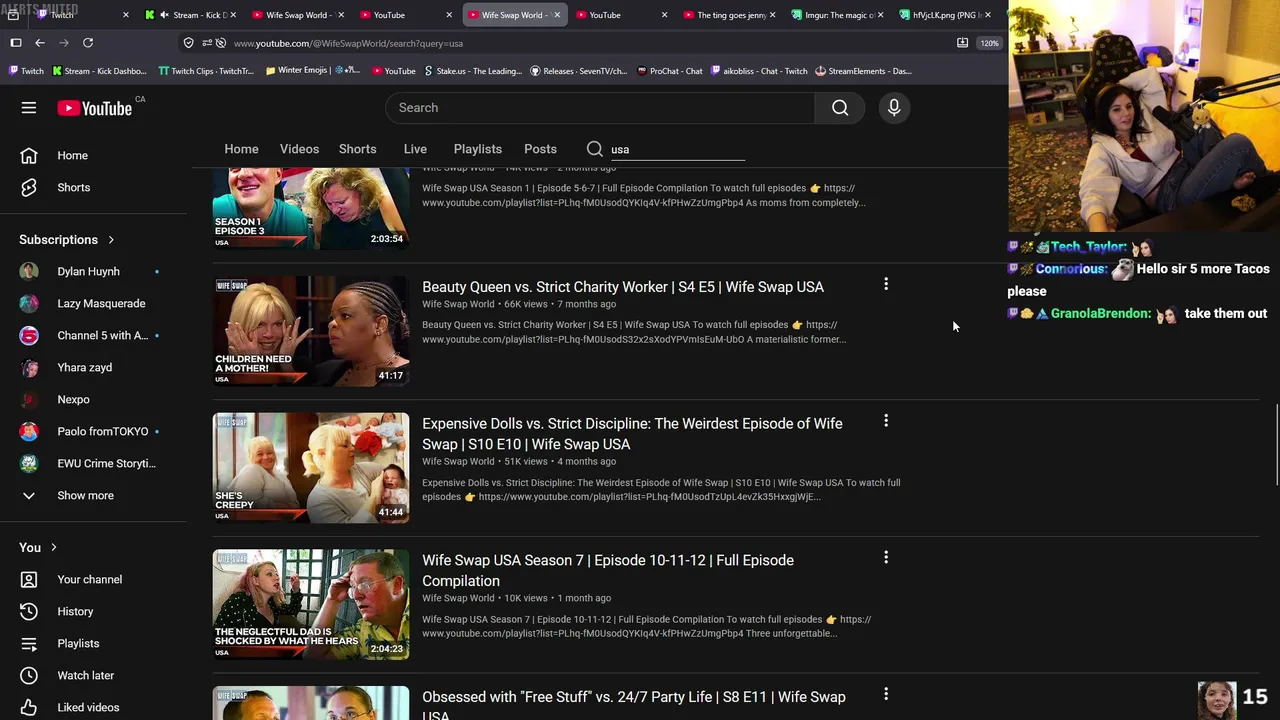
Task: Open more options for Season 7 compilation video
Action: (x=886, y=558)
